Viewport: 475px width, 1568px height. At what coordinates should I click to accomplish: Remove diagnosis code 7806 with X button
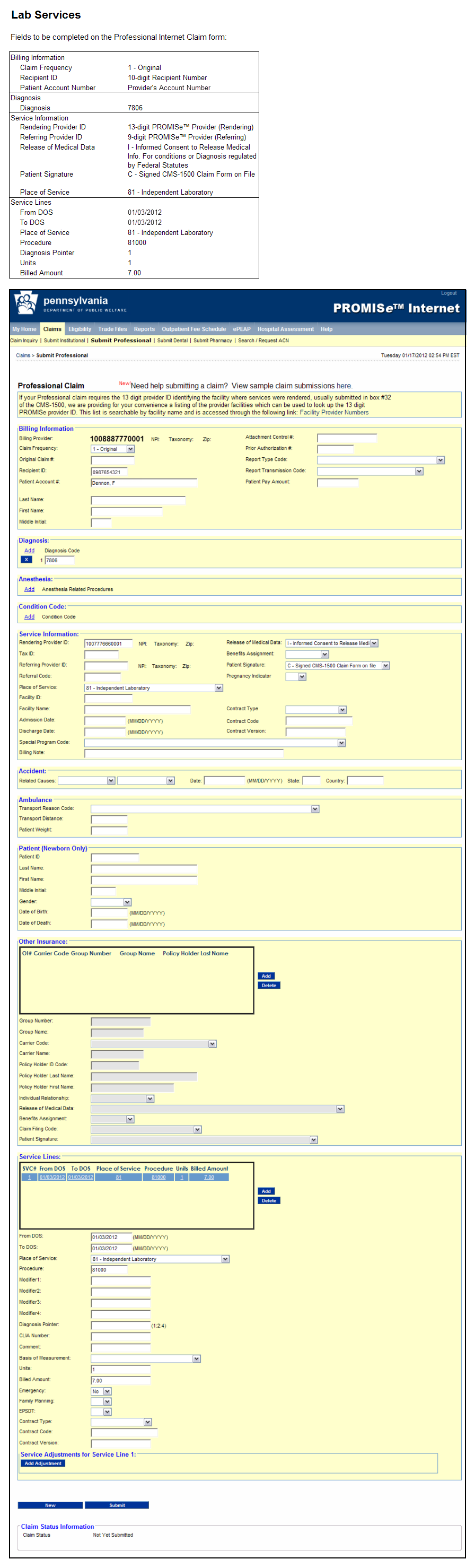point(27,560)
